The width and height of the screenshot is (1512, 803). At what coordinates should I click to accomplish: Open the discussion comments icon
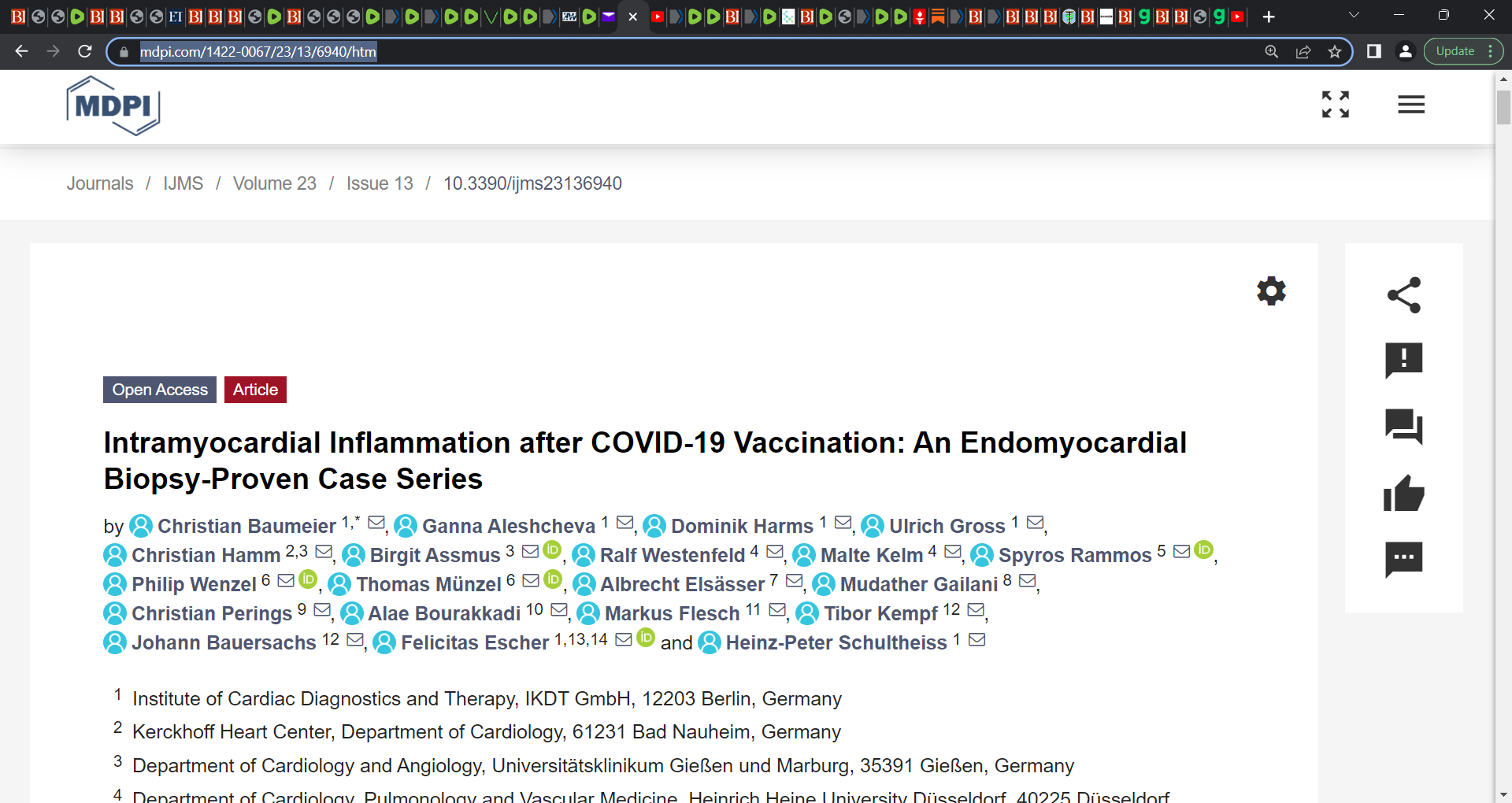(x=1404, y=427)
